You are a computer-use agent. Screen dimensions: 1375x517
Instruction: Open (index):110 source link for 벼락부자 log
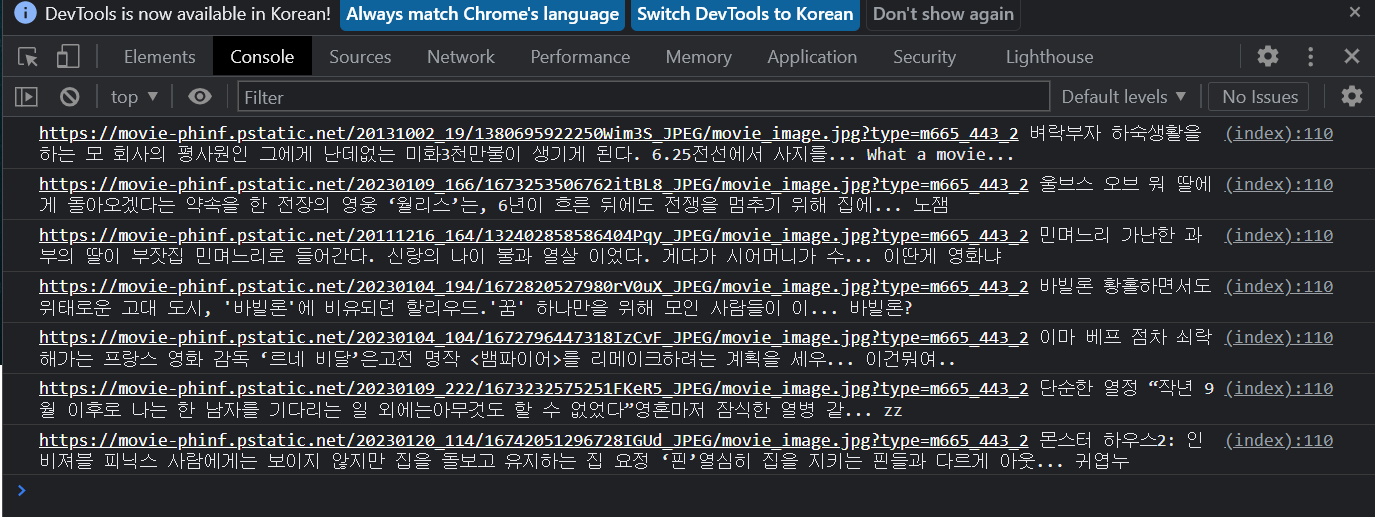[x=1279, y=134]
